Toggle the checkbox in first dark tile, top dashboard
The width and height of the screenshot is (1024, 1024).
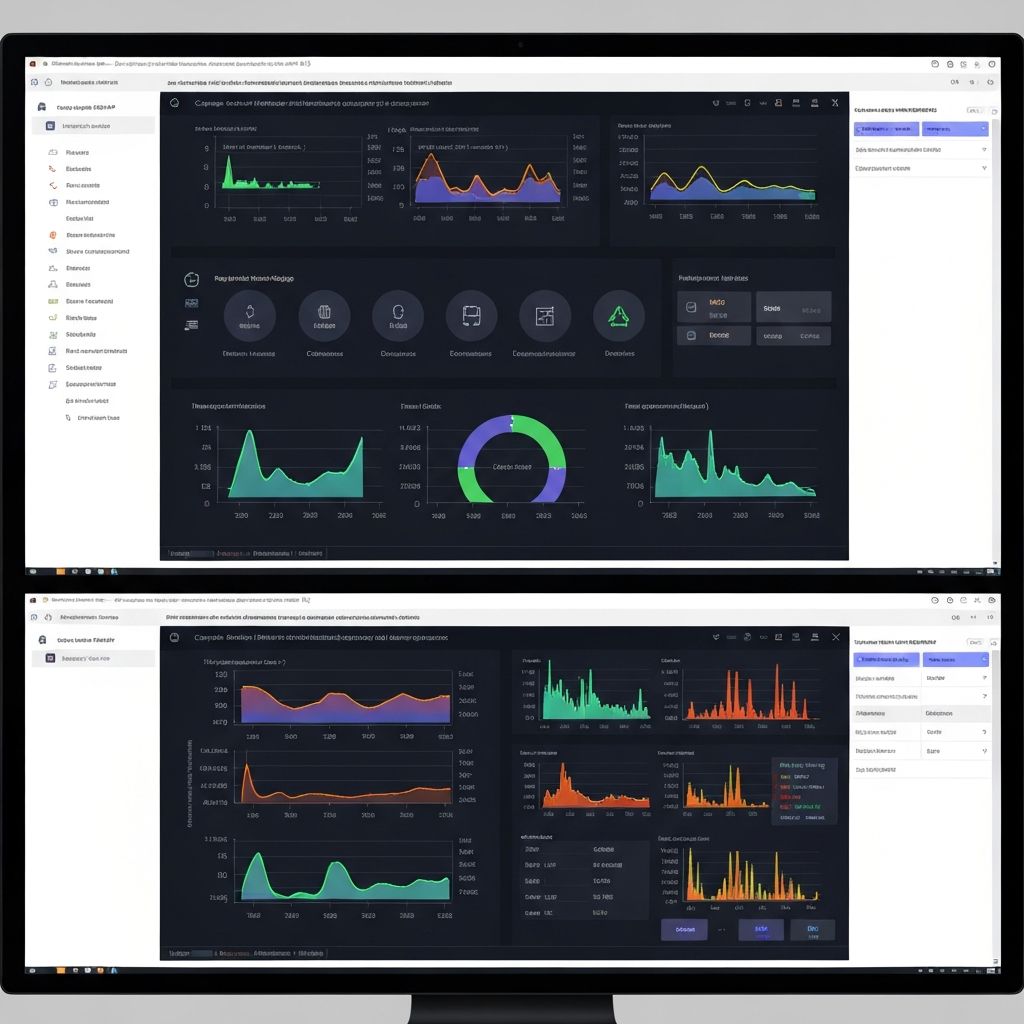(687, 301)
